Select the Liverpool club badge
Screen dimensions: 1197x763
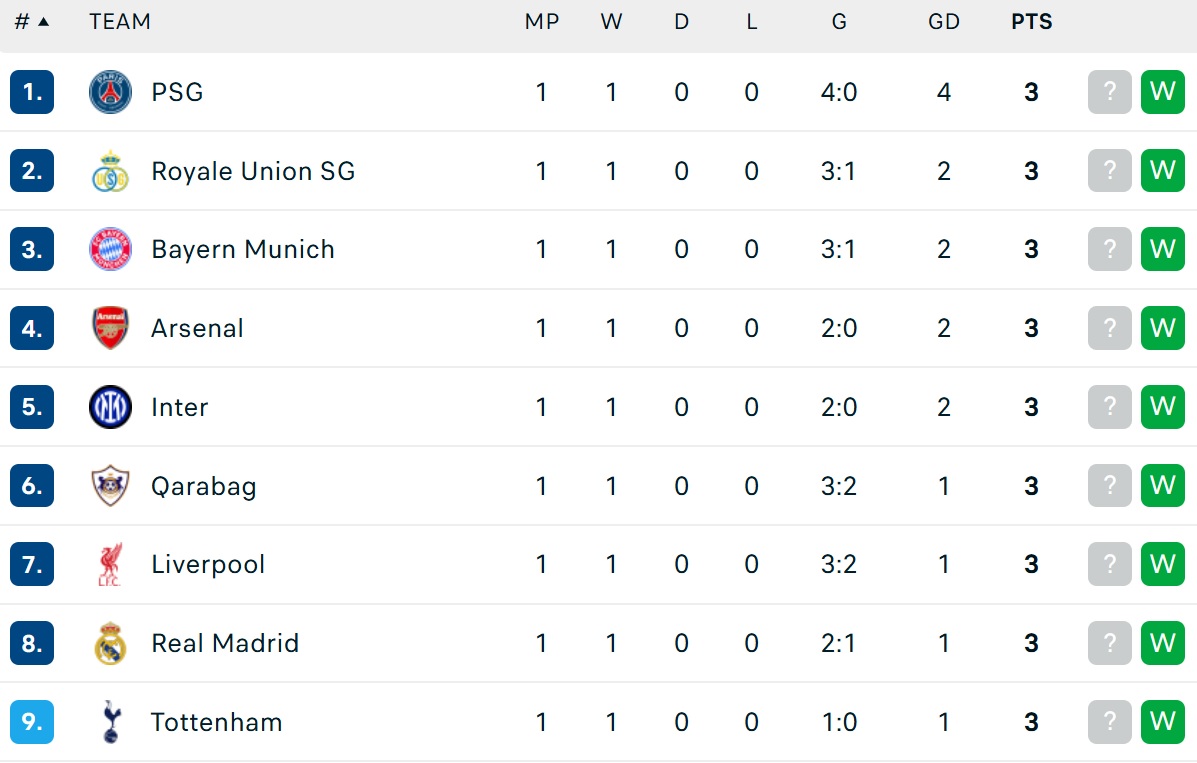click(x=110, y=564)
